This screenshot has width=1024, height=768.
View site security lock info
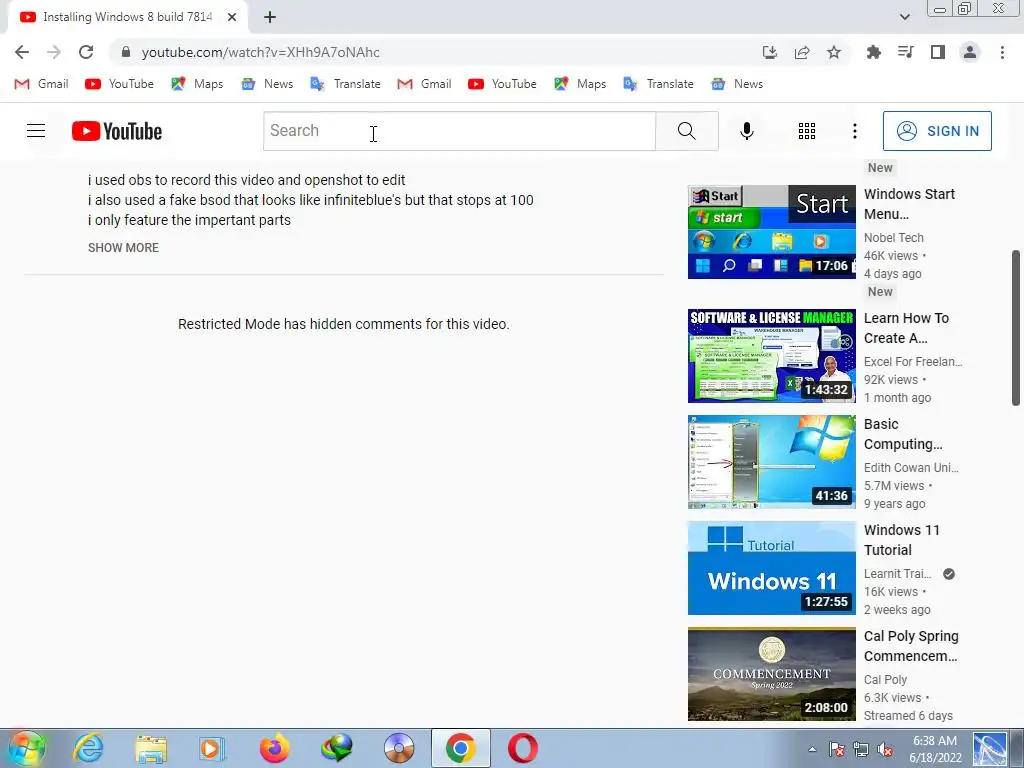[x=126, y=52]
